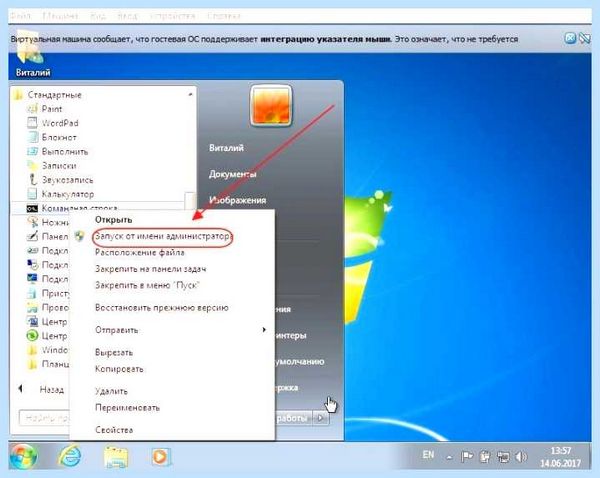The image size is (600, 478).
Task: Open Свойства from context menu
Action: [114, 430]
